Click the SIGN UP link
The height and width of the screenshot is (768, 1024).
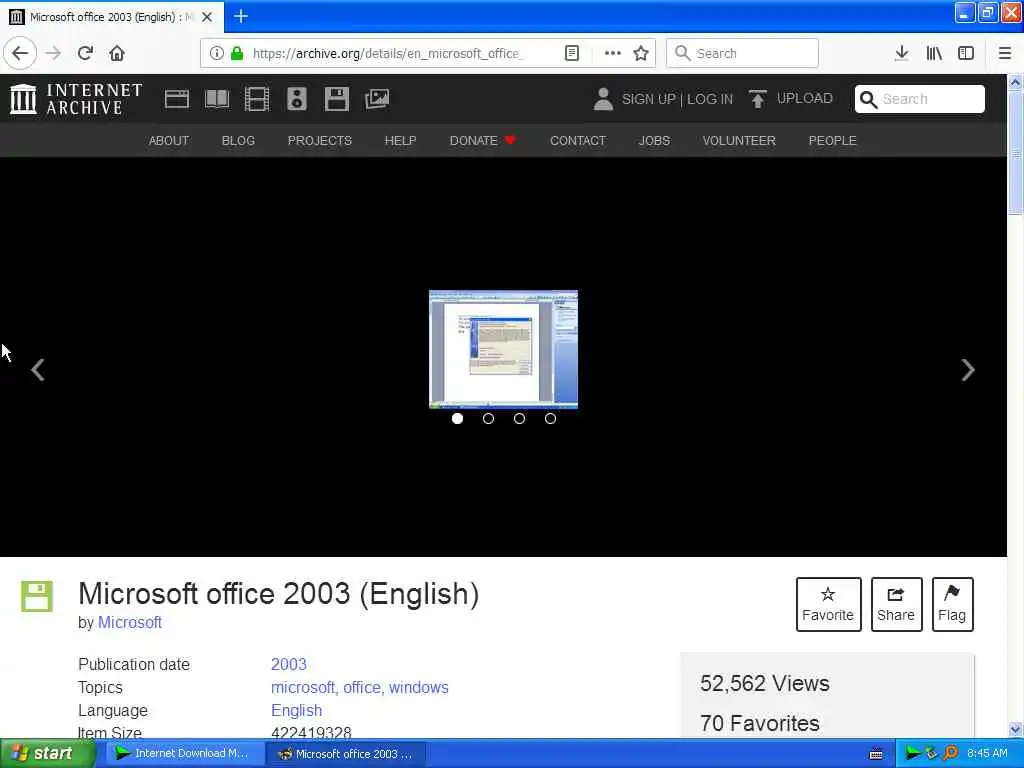click(x=648, y=99)
